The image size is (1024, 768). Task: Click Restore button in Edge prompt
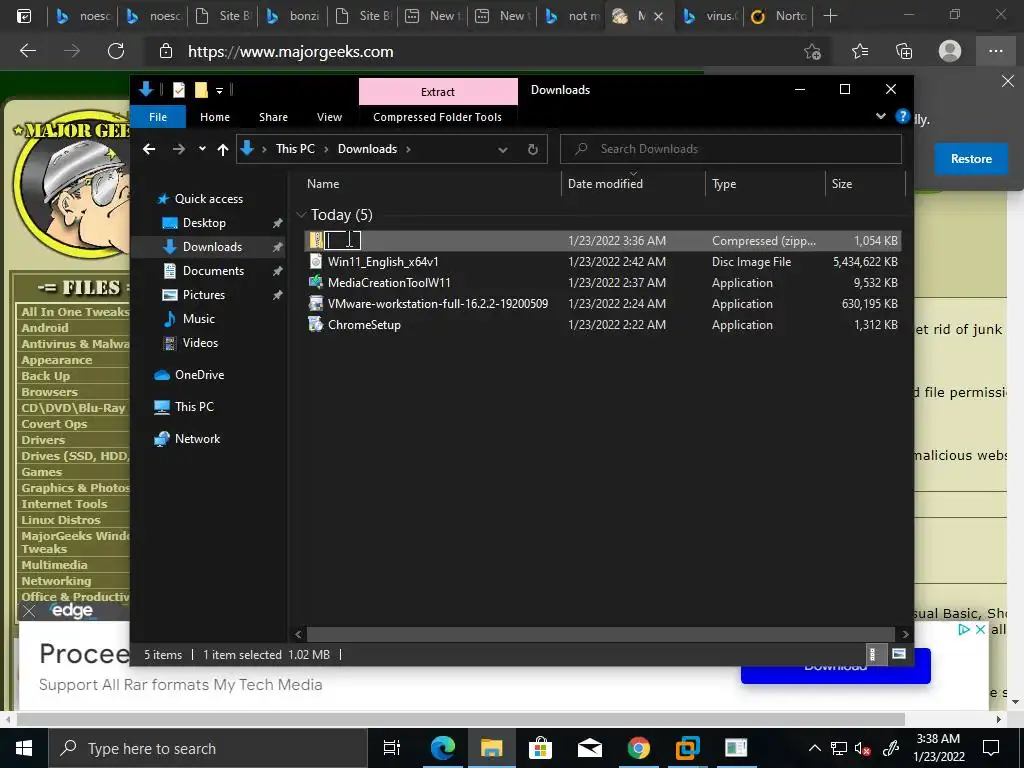pyautogui.click(x=971, y=159)
